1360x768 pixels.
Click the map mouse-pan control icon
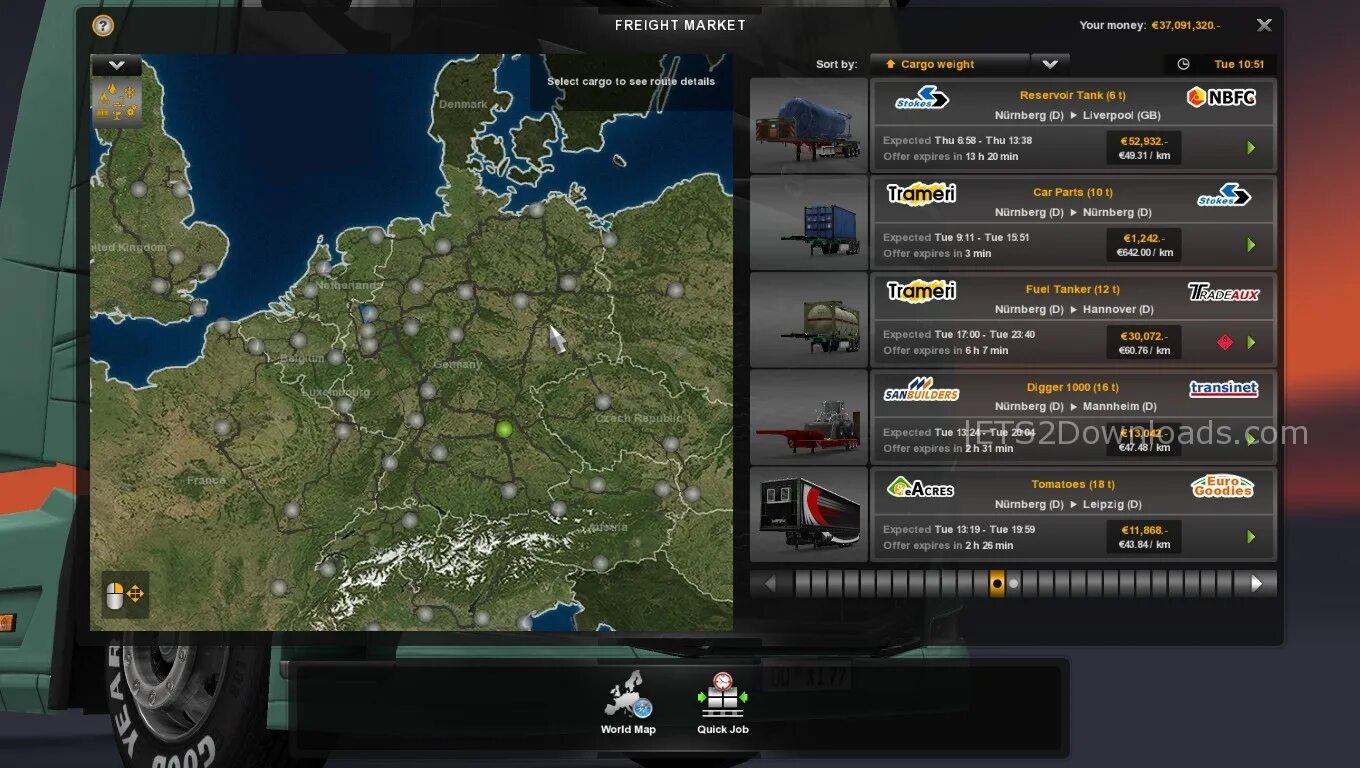coord(125,594)
